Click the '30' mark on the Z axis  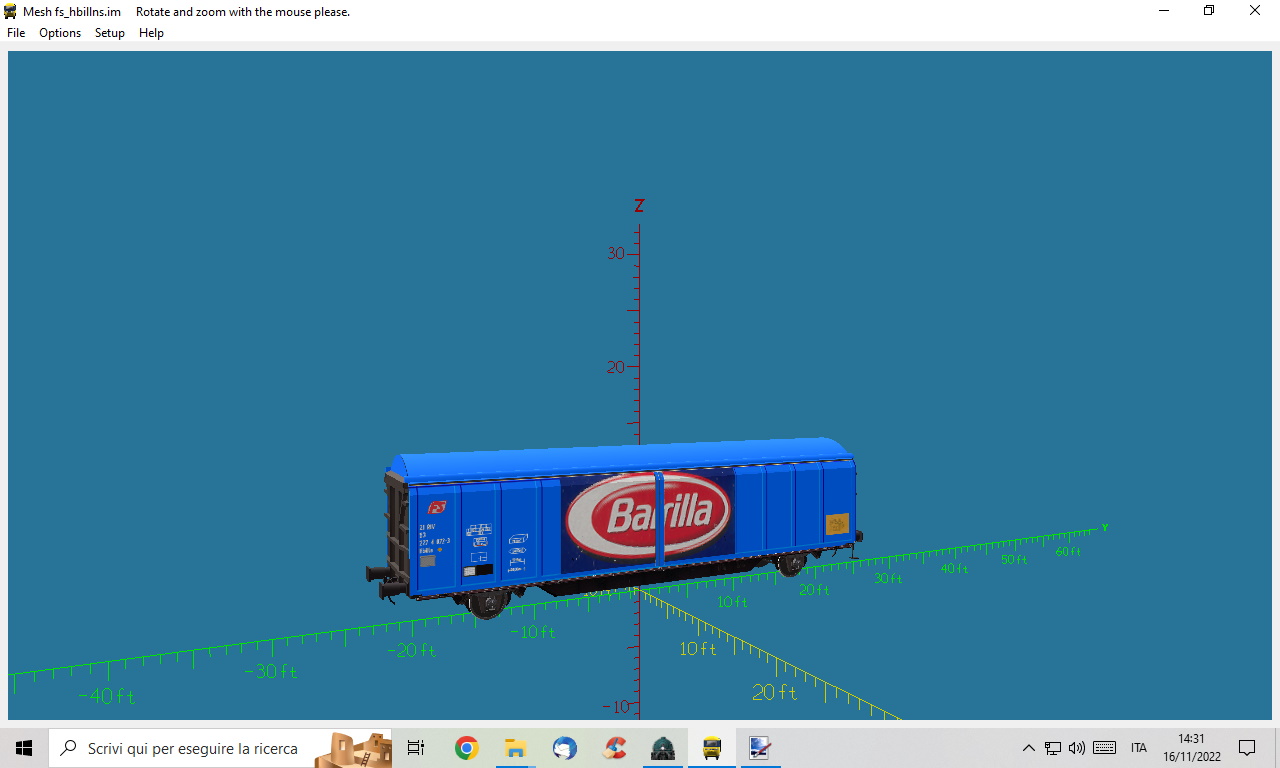coord(616,253)
